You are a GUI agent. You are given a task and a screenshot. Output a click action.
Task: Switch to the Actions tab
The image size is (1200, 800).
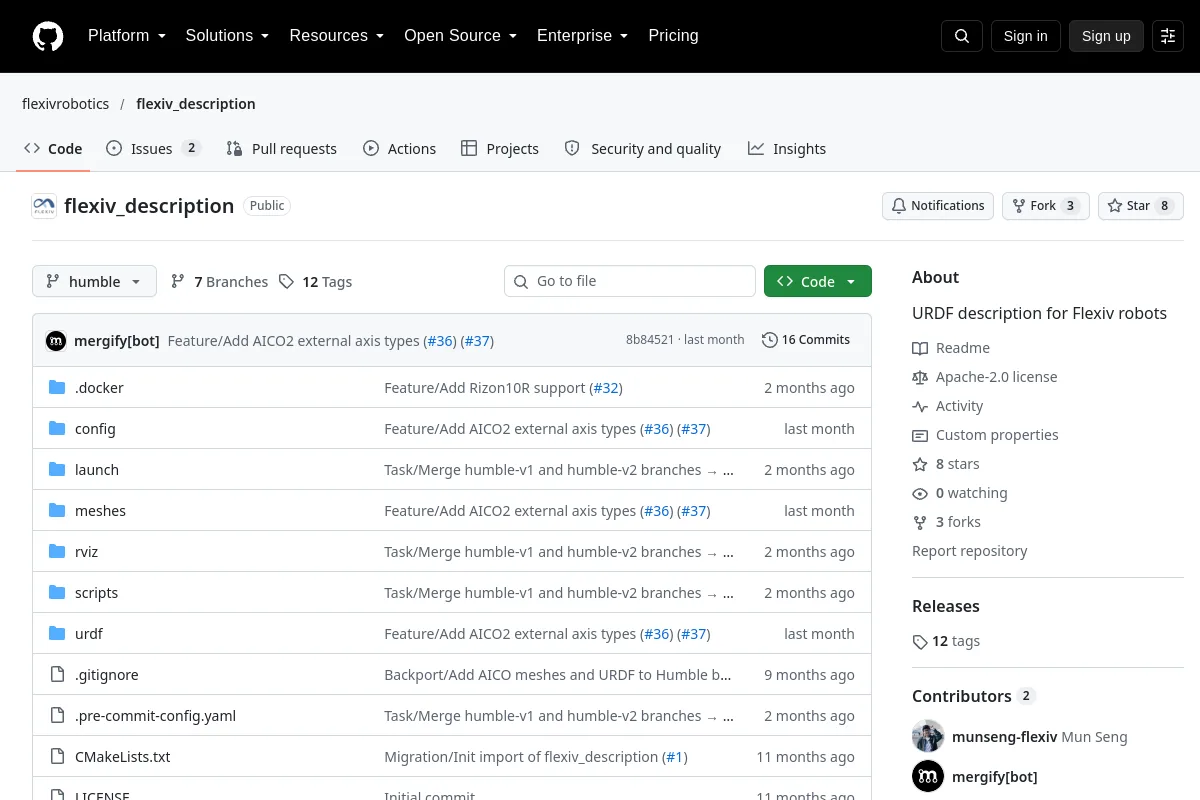399,149
